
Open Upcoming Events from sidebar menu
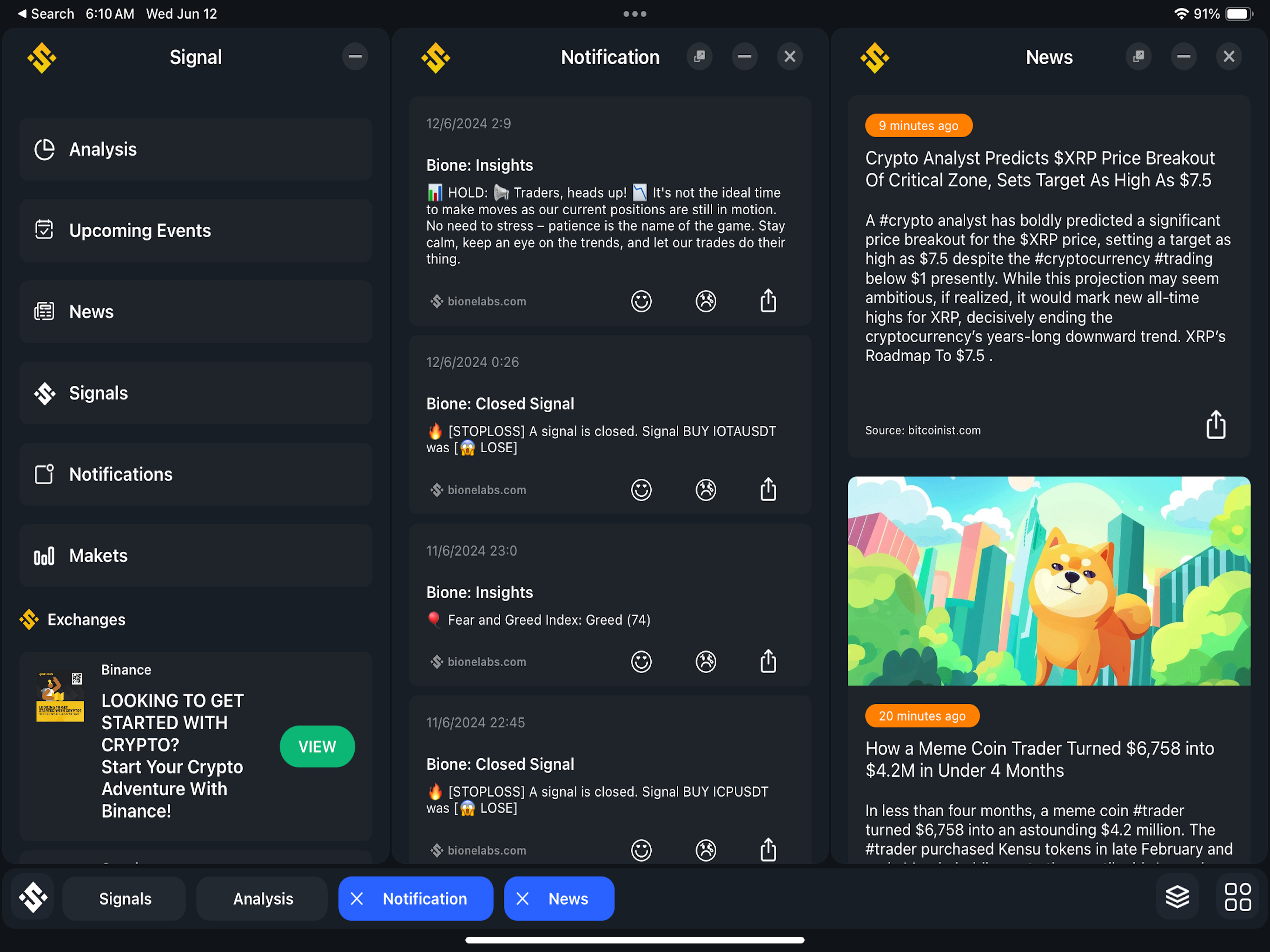pos(196,230)
